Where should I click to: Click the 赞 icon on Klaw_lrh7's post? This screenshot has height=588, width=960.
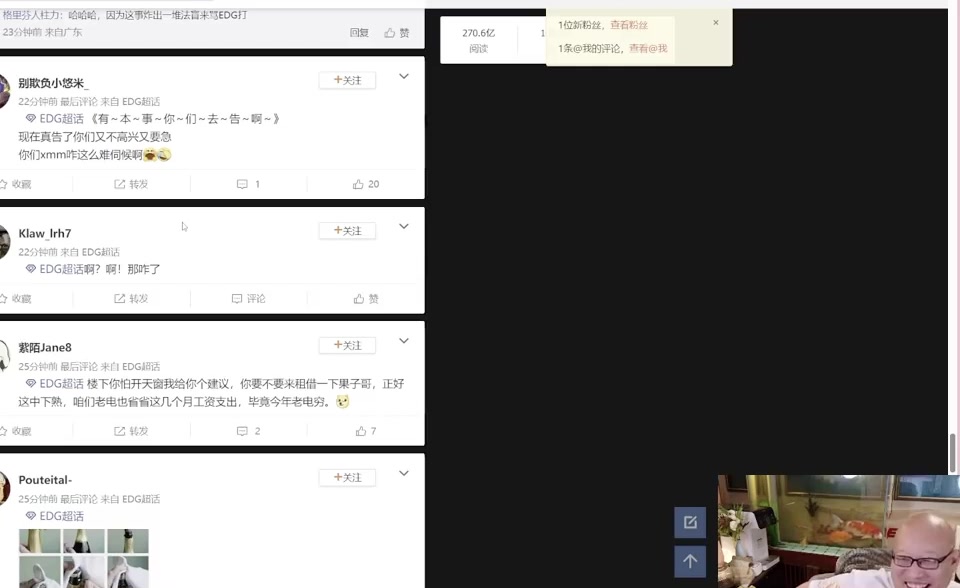click(x=360, y=298)
